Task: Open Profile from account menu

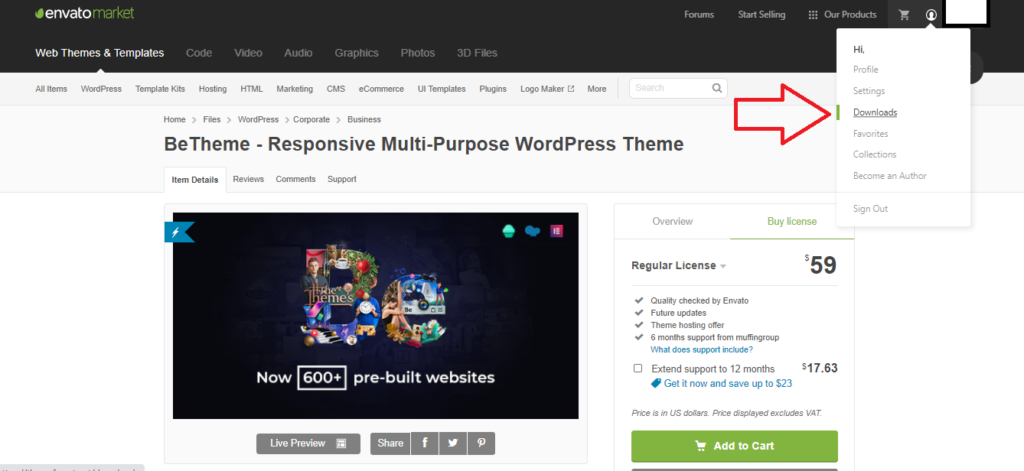Action: [865, 69]
